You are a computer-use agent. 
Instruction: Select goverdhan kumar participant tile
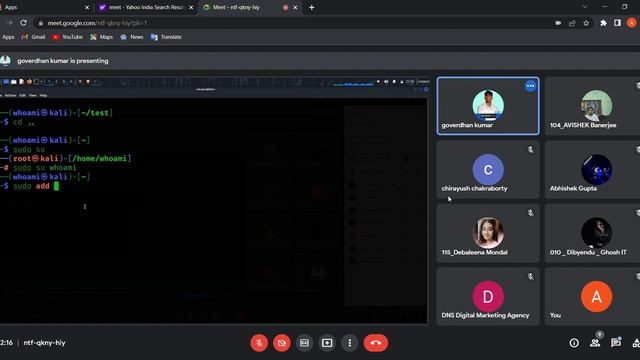[x=488, y=106]
